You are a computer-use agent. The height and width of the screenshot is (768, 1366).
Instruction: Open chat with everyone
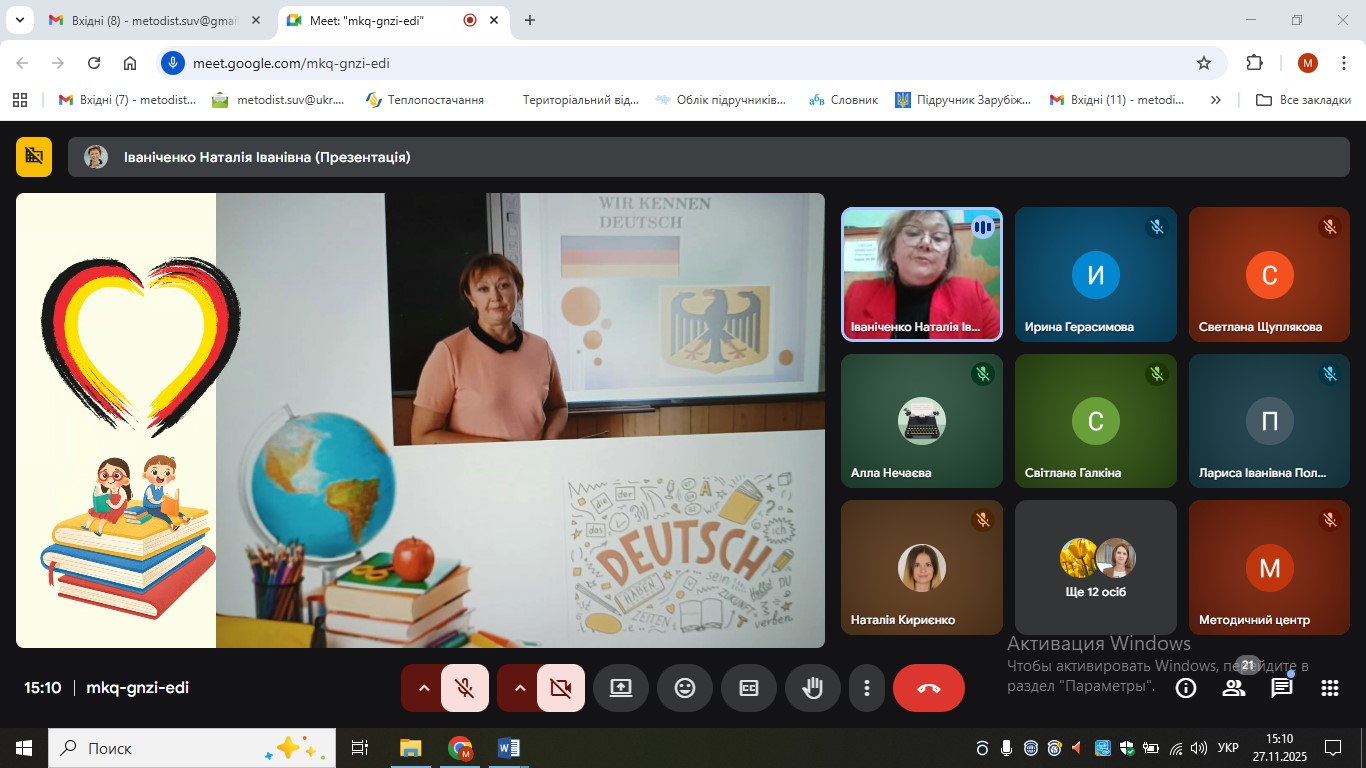1282,688
